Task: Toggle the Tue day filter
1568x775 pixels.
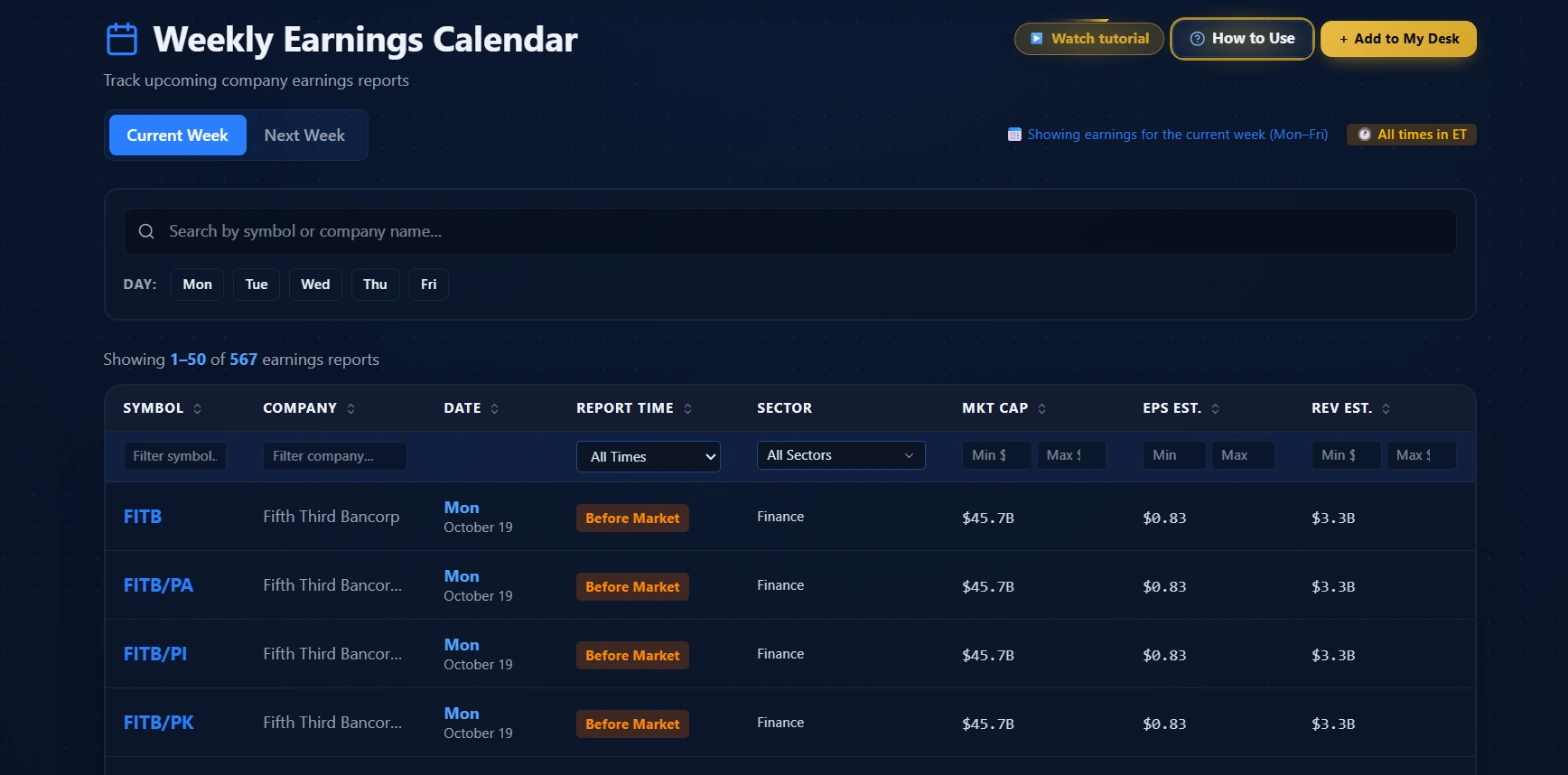Action: coord(256,284)
